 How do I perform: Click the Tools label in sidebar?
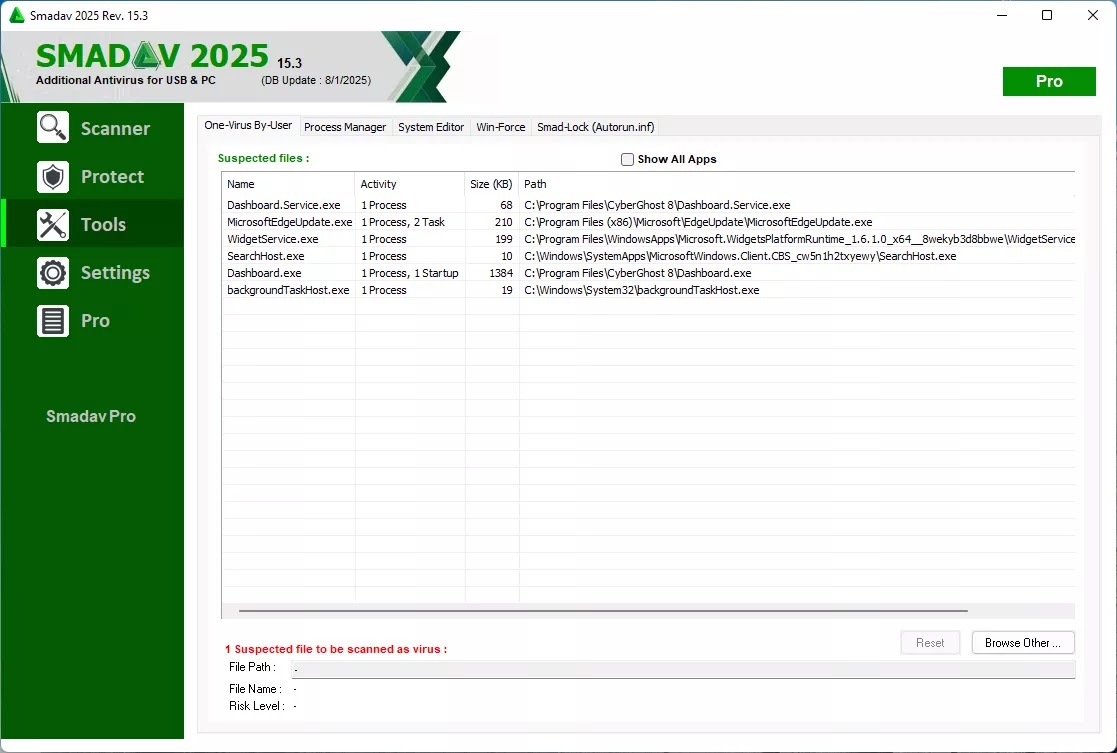tap(103, 224)
